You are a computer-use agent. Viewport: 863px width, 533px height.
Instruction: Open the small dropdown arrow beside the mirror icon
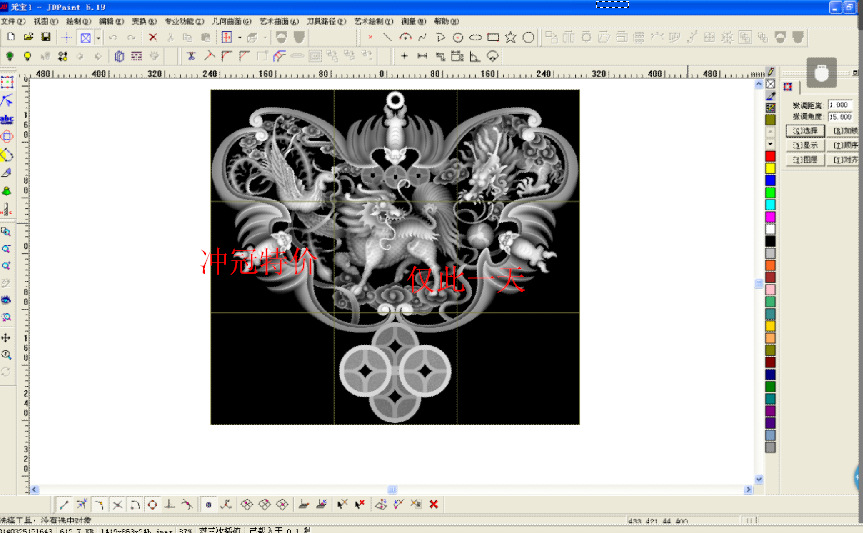239,37
